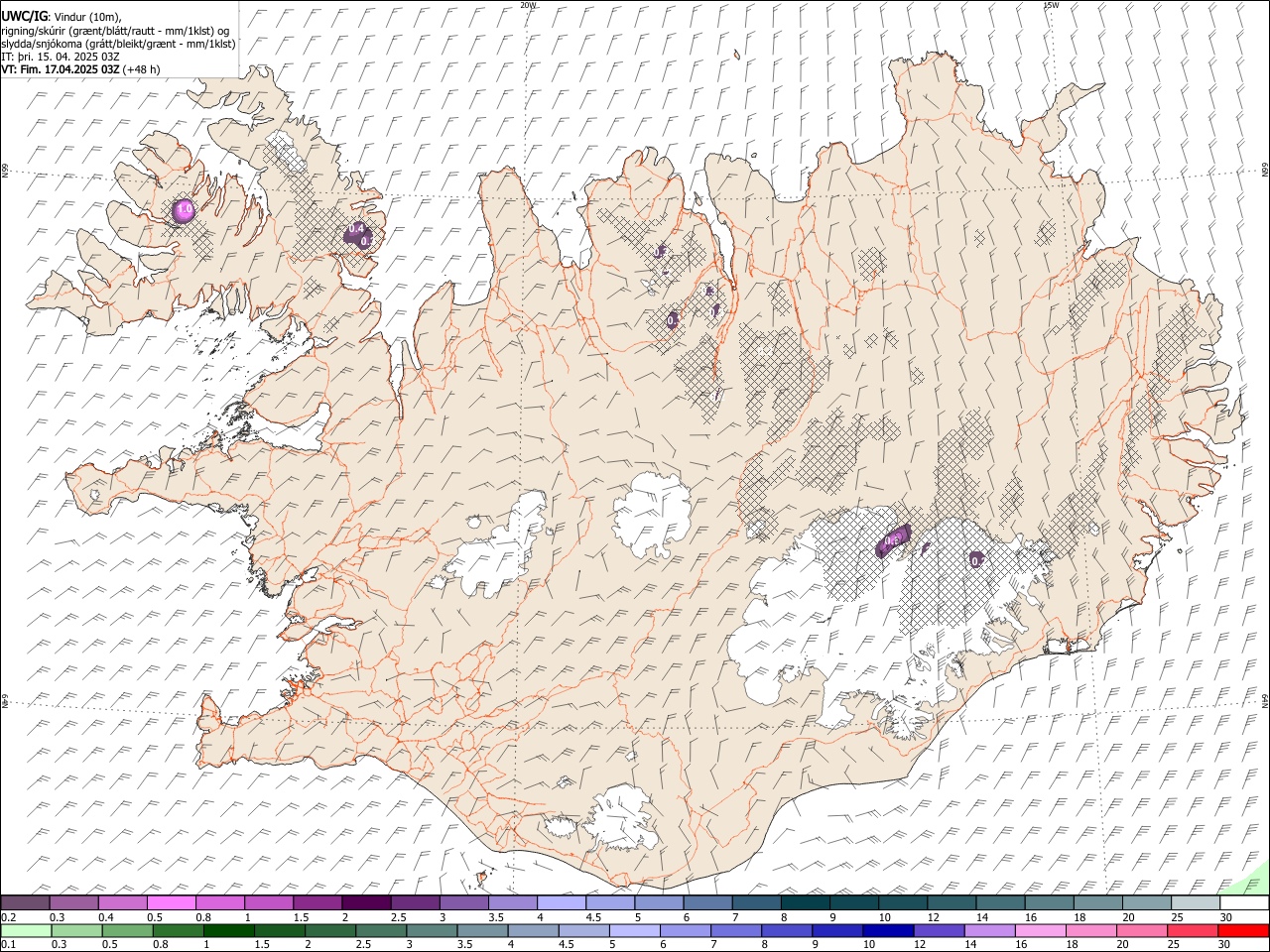This screenshot has width=1270, height=952.
Task: Click the '15W' longitude label at top
Action: pyautogui.click(x=1051, y=5)
